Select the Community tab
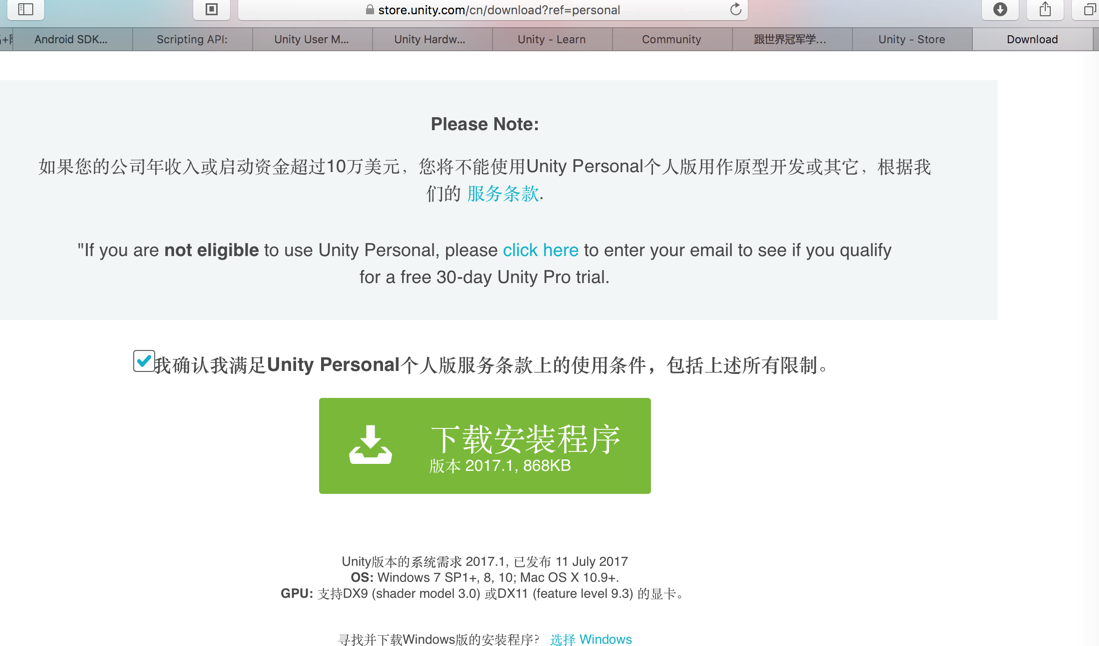 671,39
